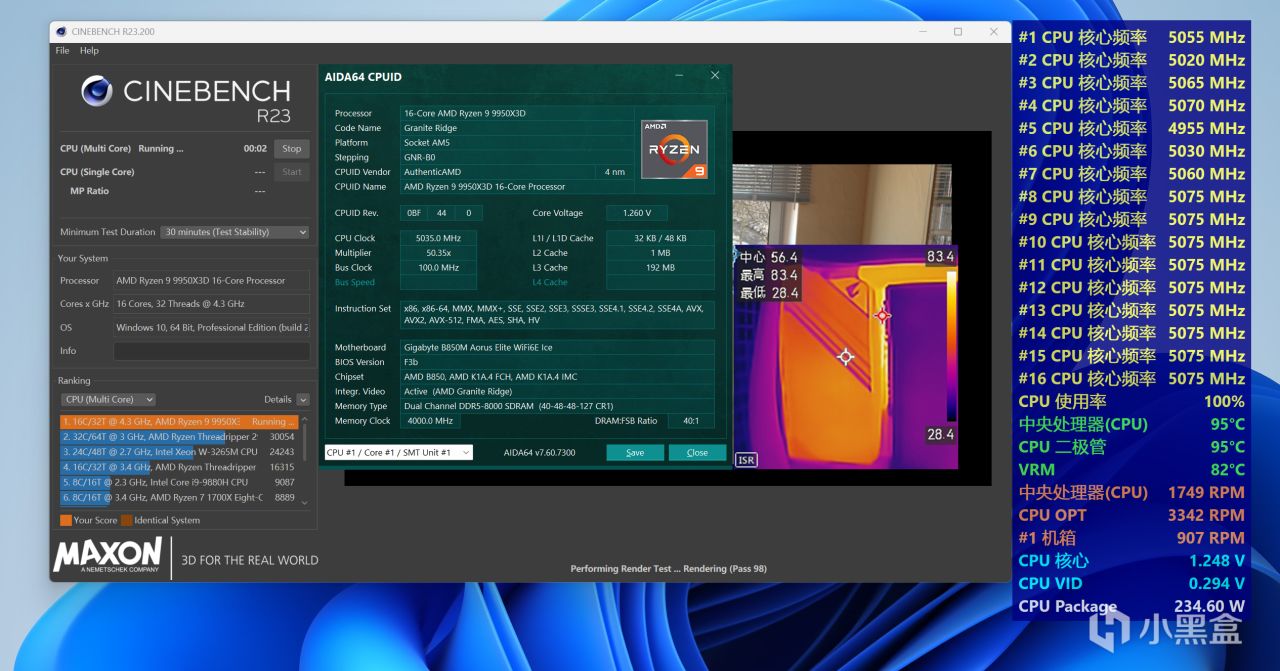Select the 16C/32T @ 3.4 GHz Threadripper row
The image size is (1280, 671).
click(179, 467)
